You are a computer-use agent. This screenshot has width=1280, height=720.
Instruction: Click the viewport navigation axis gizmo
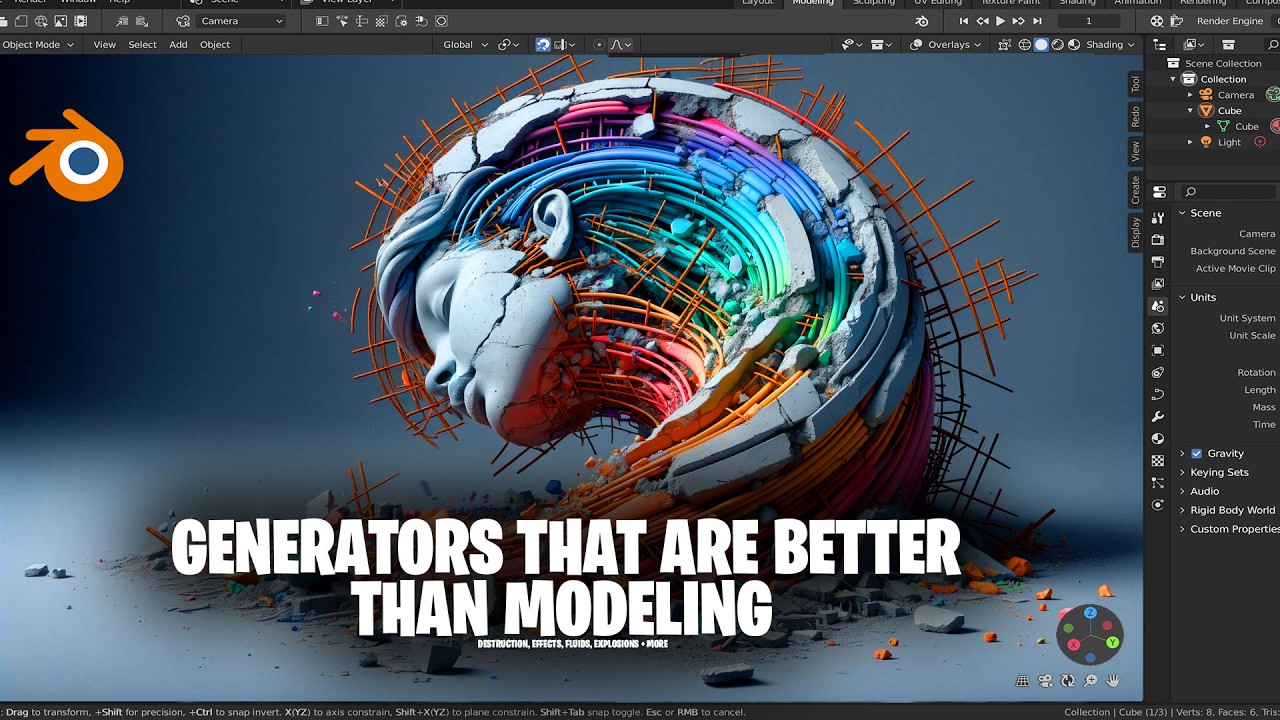pos(1090,634)
